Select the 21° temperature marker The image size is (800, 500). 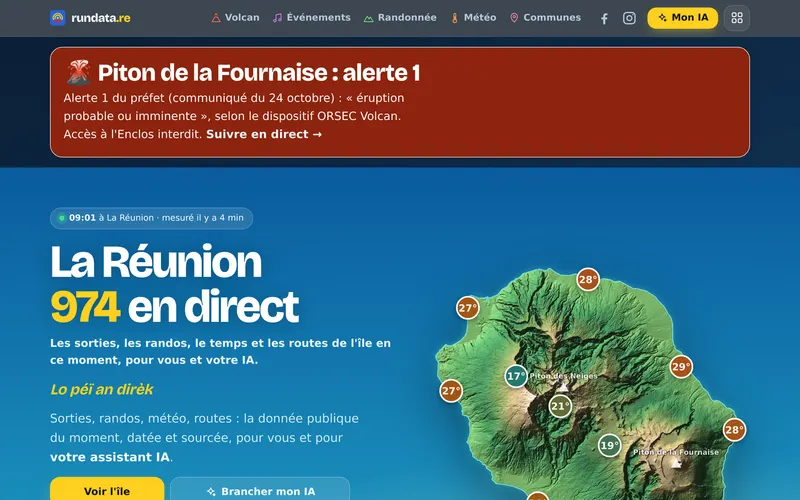coord(560,406)
